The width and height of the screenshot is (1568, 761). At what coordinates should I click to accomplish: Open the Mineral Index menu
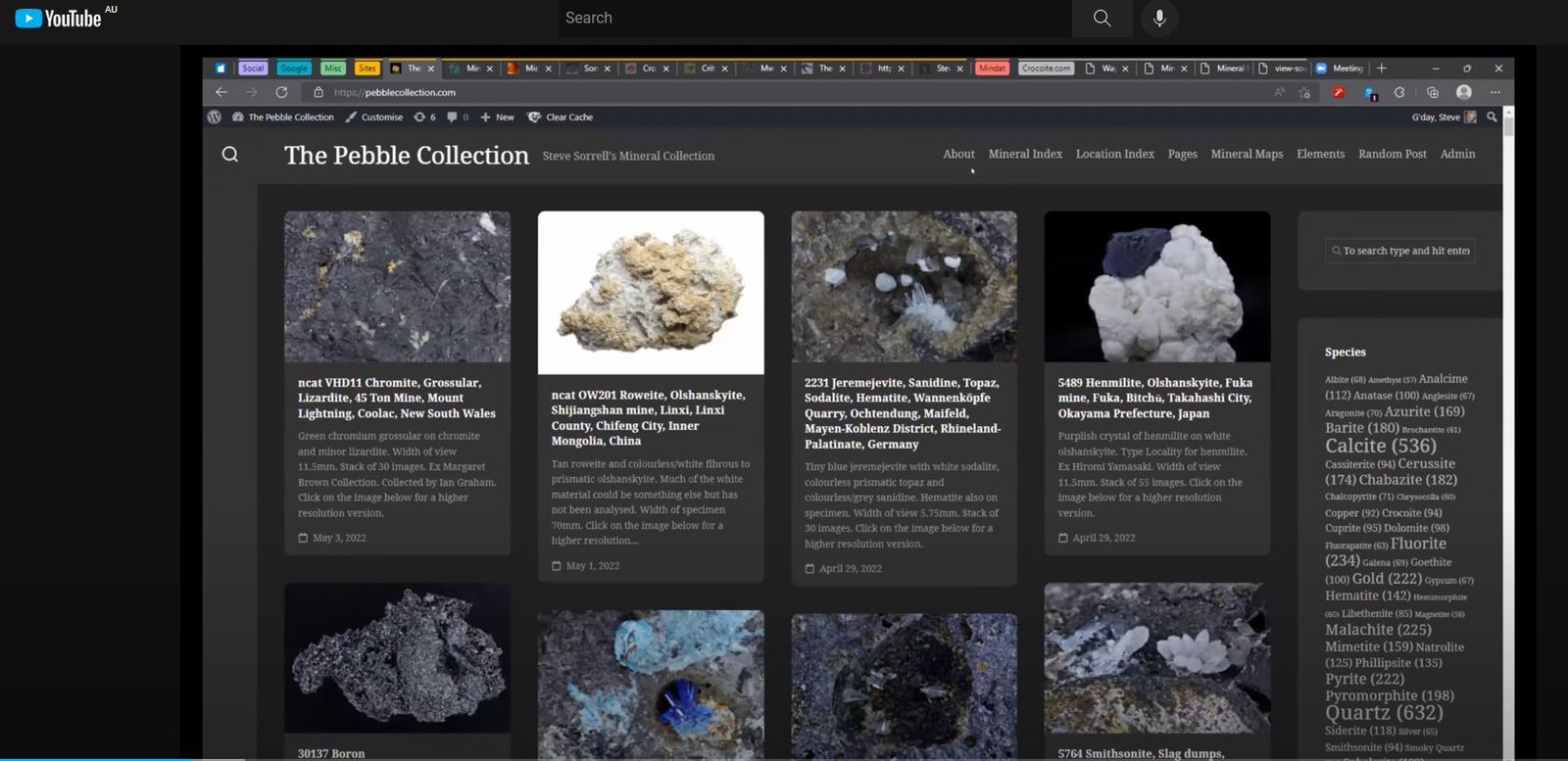pyautogui.click(x=1025, y=154)
